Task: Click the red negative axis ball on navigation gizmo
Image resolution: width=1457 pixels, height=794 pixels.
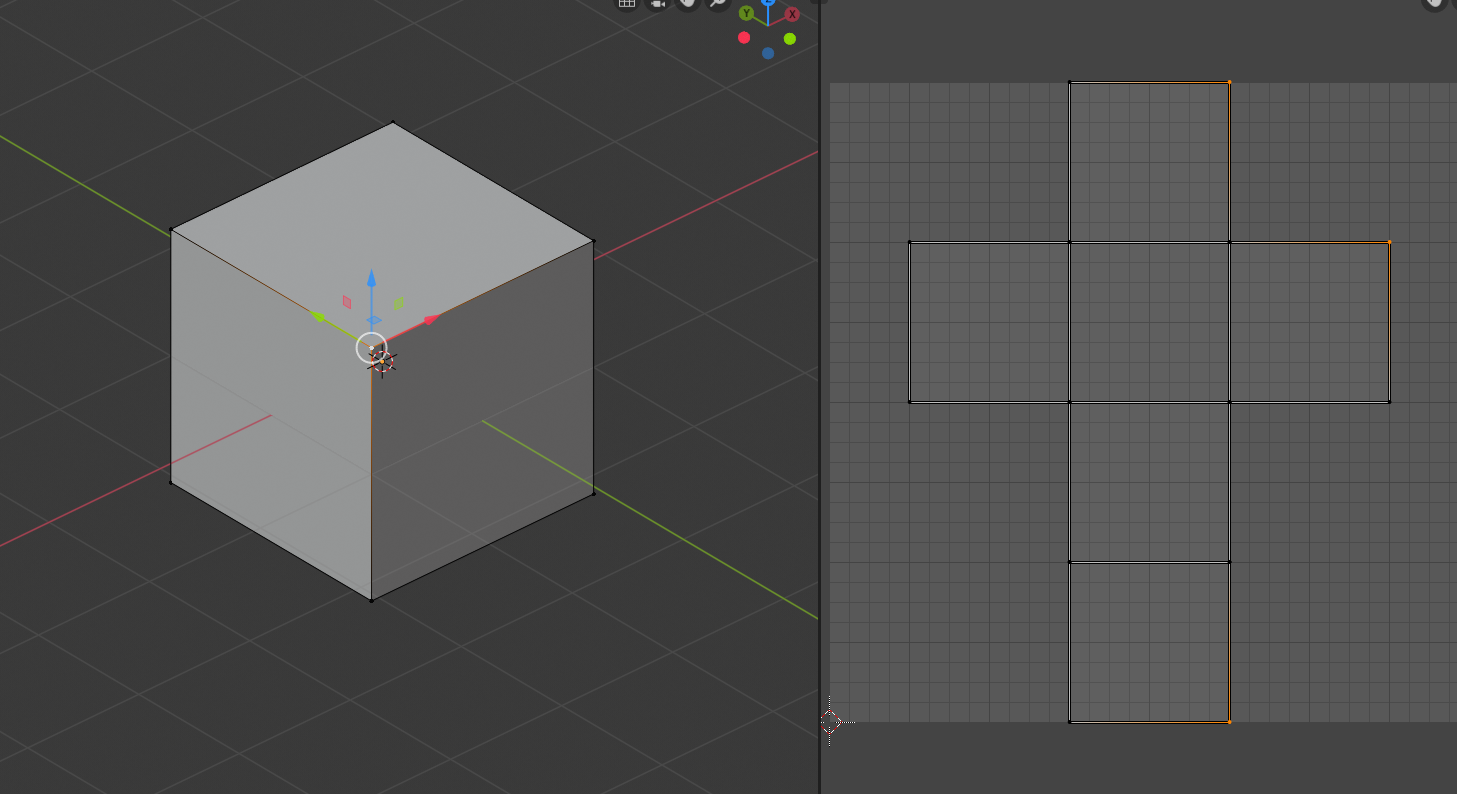Action: [744, 38]
